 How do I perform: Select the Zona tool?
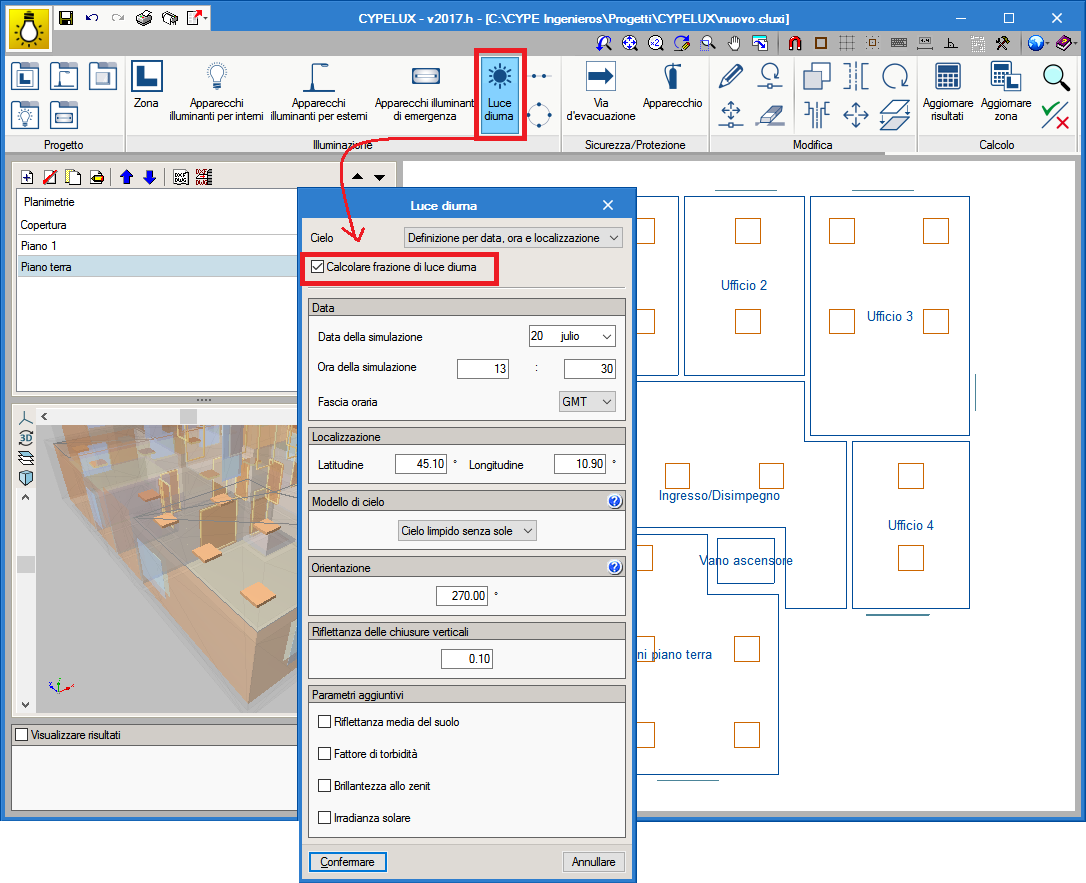[x=146, y=85]
